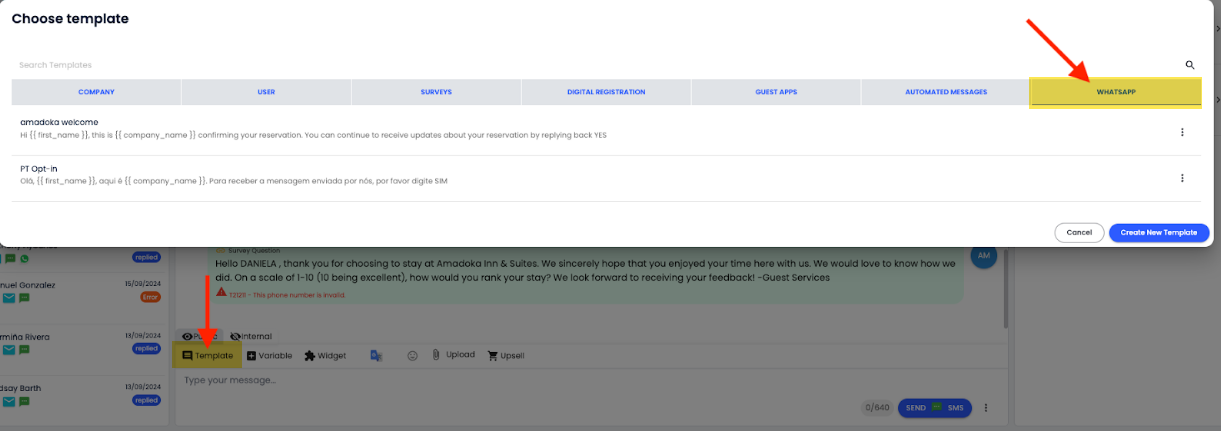
Task: Open the Automated Messages tab
Action: pos(946,92)
